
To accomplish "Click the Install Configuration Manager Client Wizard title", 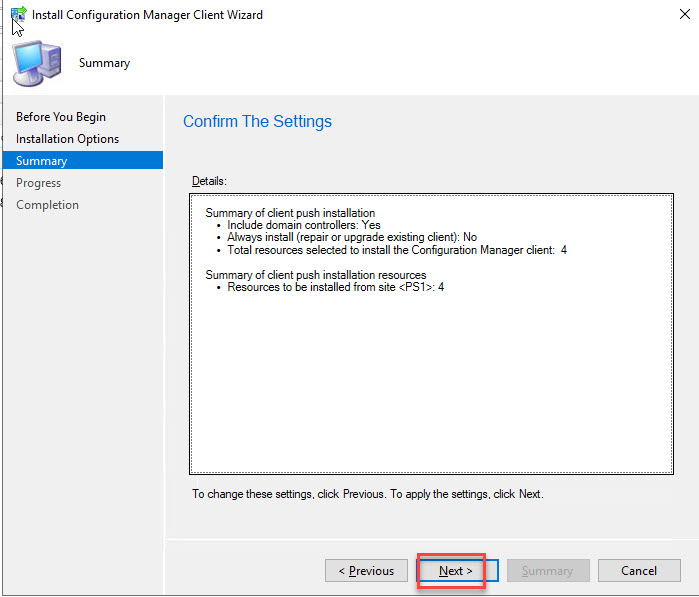I will coord(147,15).
